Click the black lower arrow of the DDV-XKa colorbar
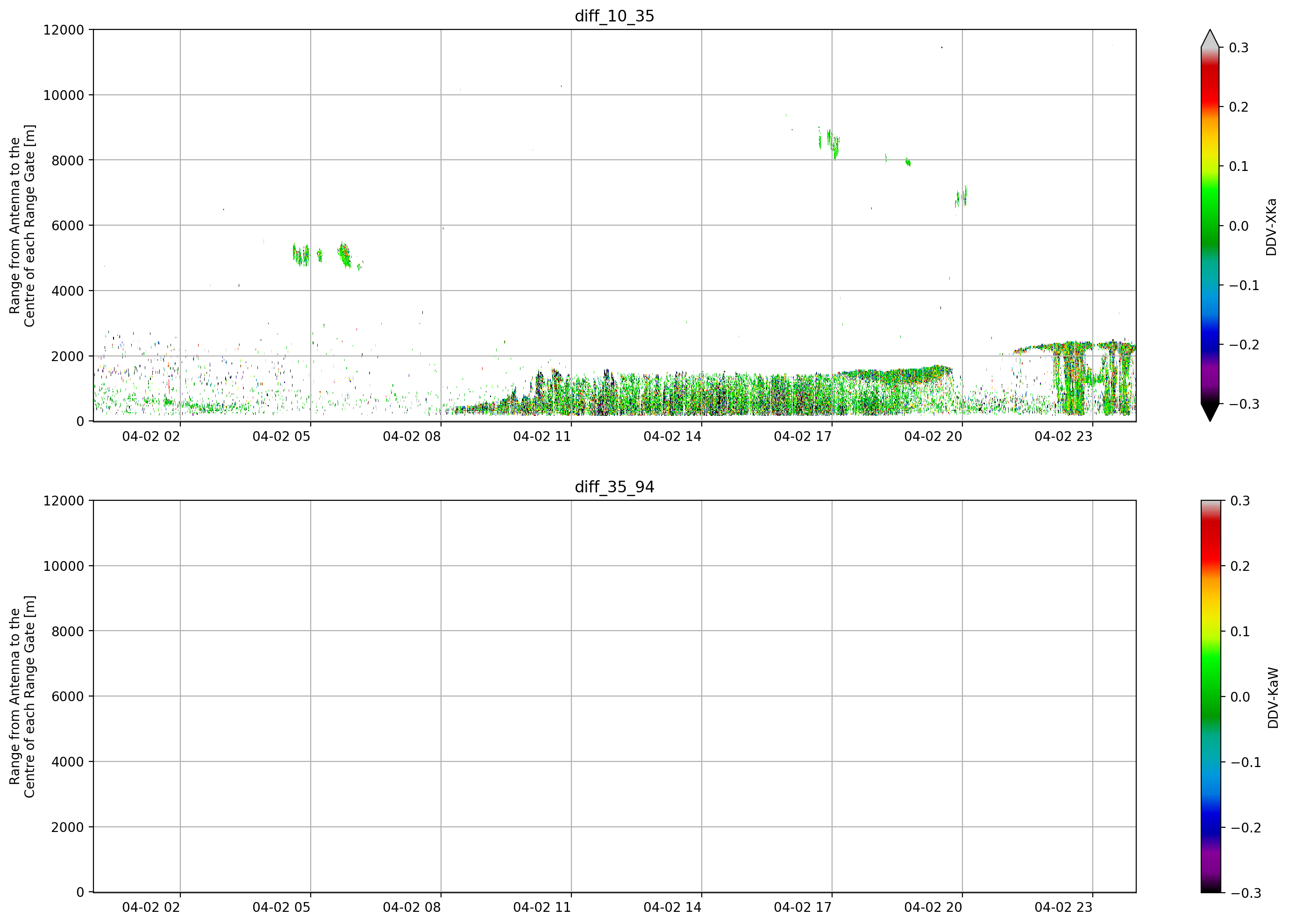Screen dimensions: 1289x924 (1210, 412)
